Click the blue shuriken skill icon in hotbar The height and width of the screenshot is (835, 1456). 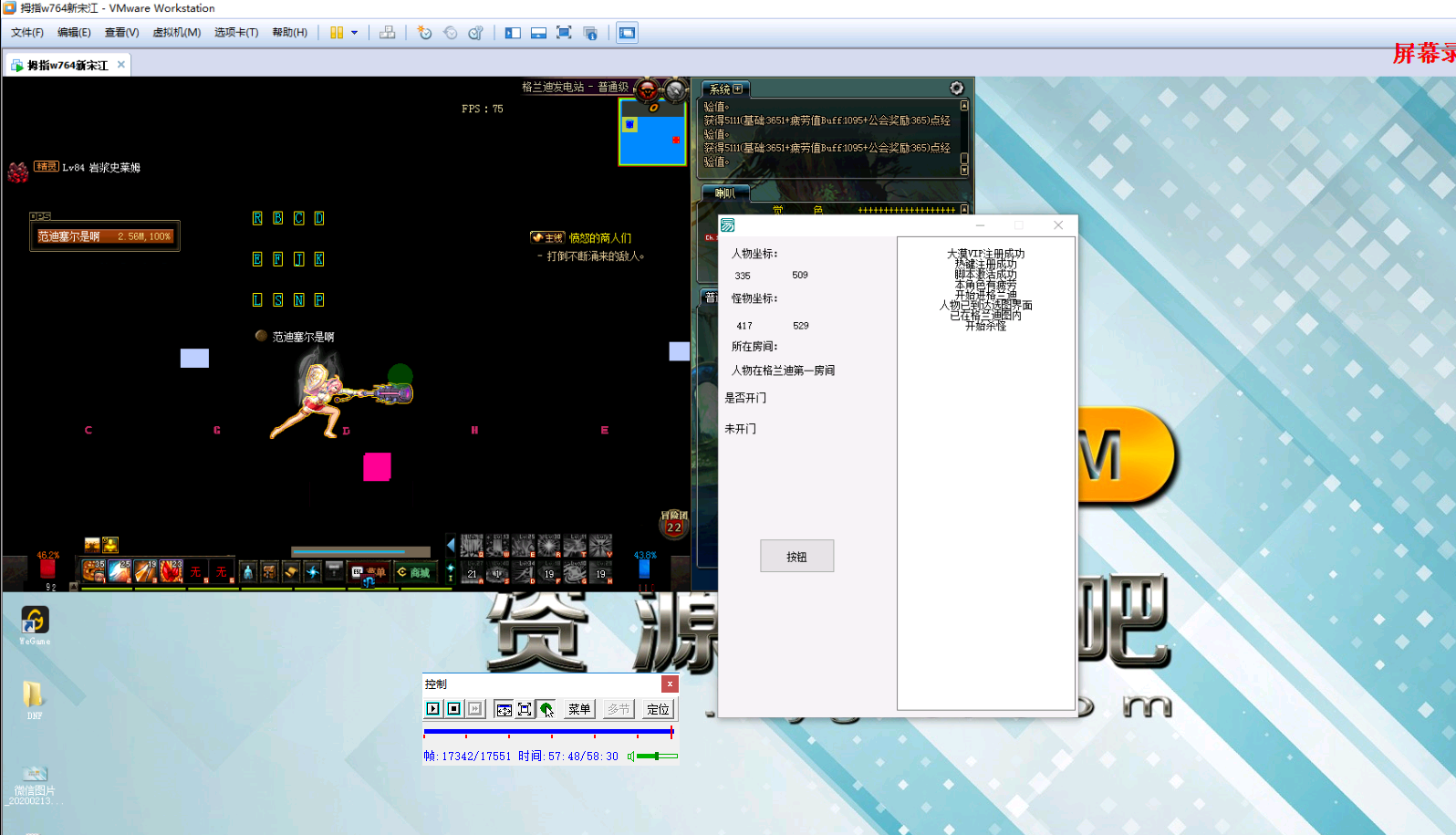click(x=313, y=572)
